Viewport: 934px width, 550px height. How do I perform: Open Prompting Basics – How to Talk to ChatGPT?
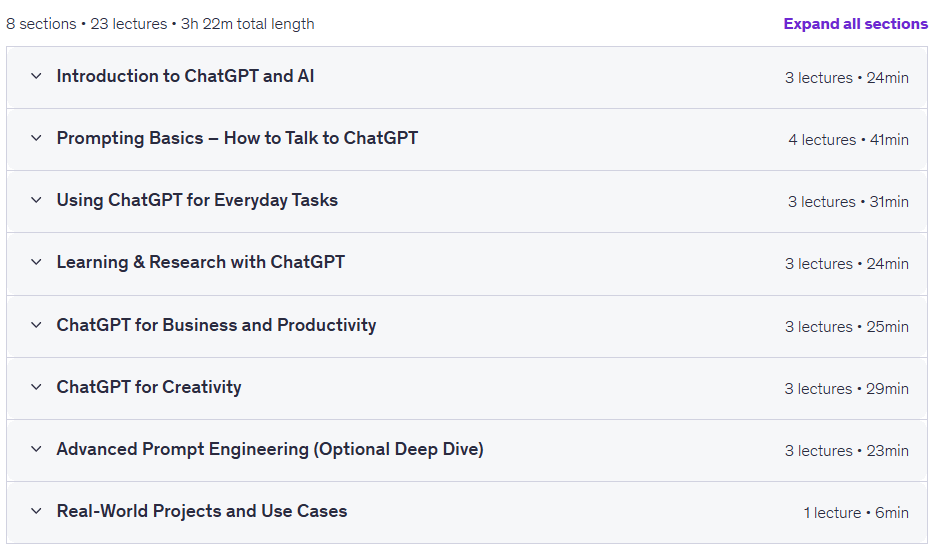[237, 138]
